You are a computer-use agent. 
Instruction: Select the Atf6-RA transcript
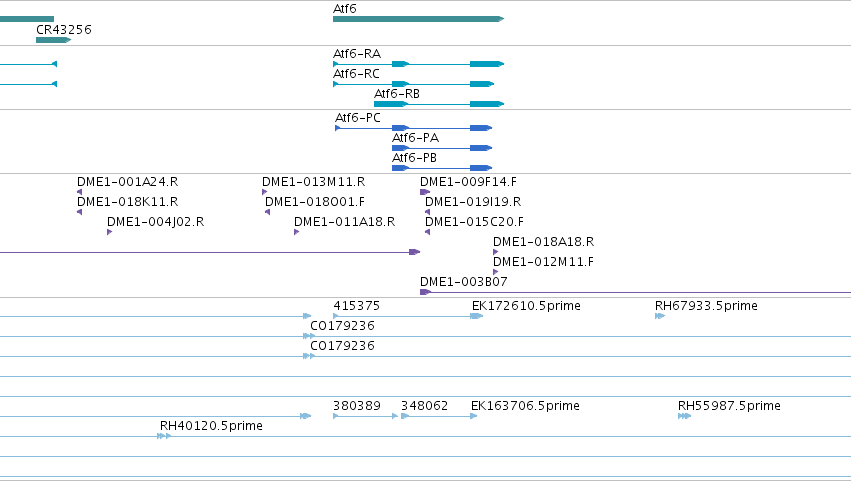click(x=418, y=64)
